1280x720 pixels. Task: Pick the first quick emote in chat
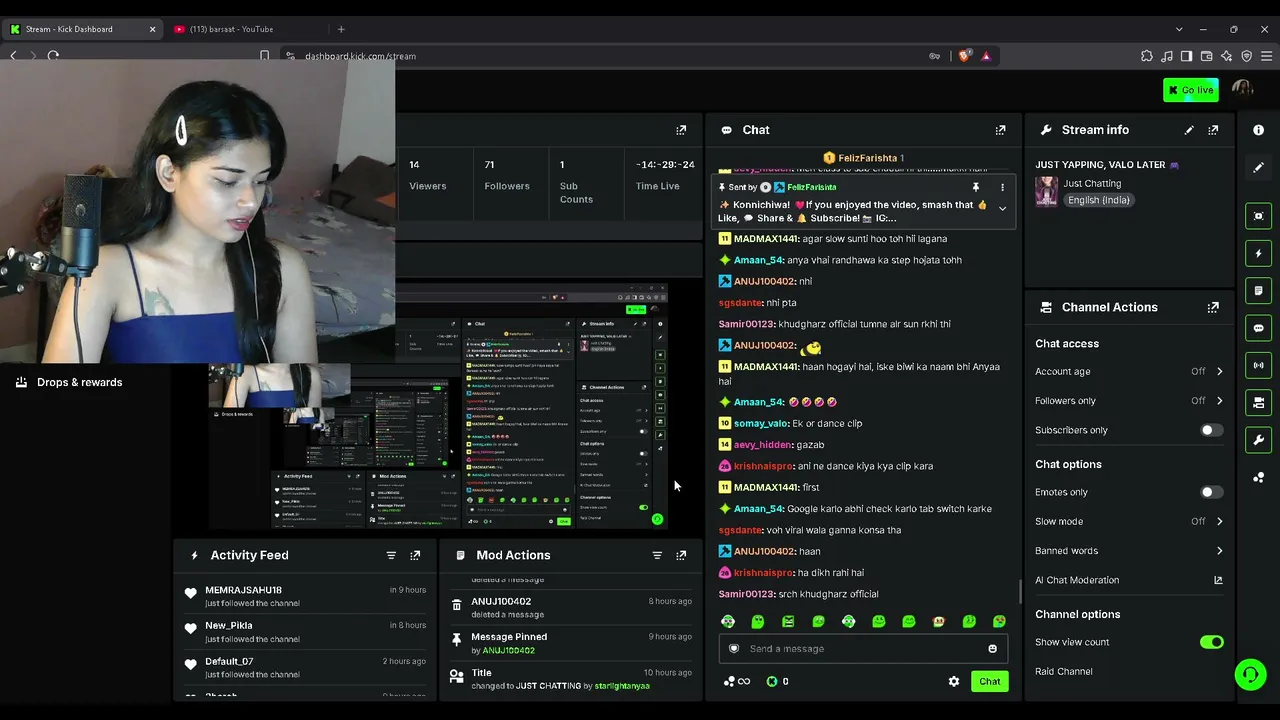(728, 622)
